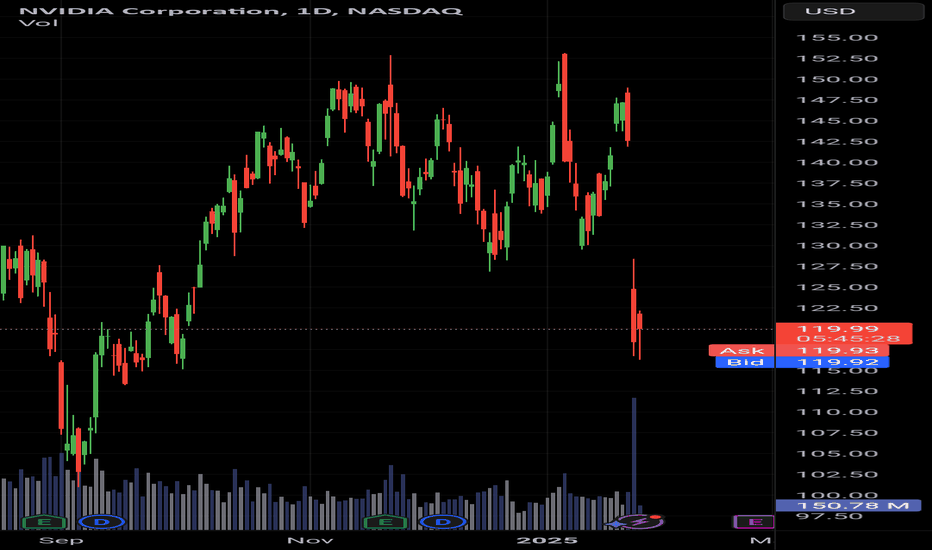Click the 150.78 M volume label
The image size is (932, 550).
click(x=848, y=505)
